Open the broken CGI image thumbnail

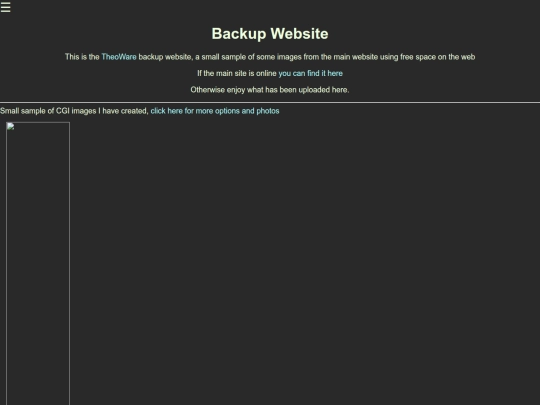click(38, 263)
